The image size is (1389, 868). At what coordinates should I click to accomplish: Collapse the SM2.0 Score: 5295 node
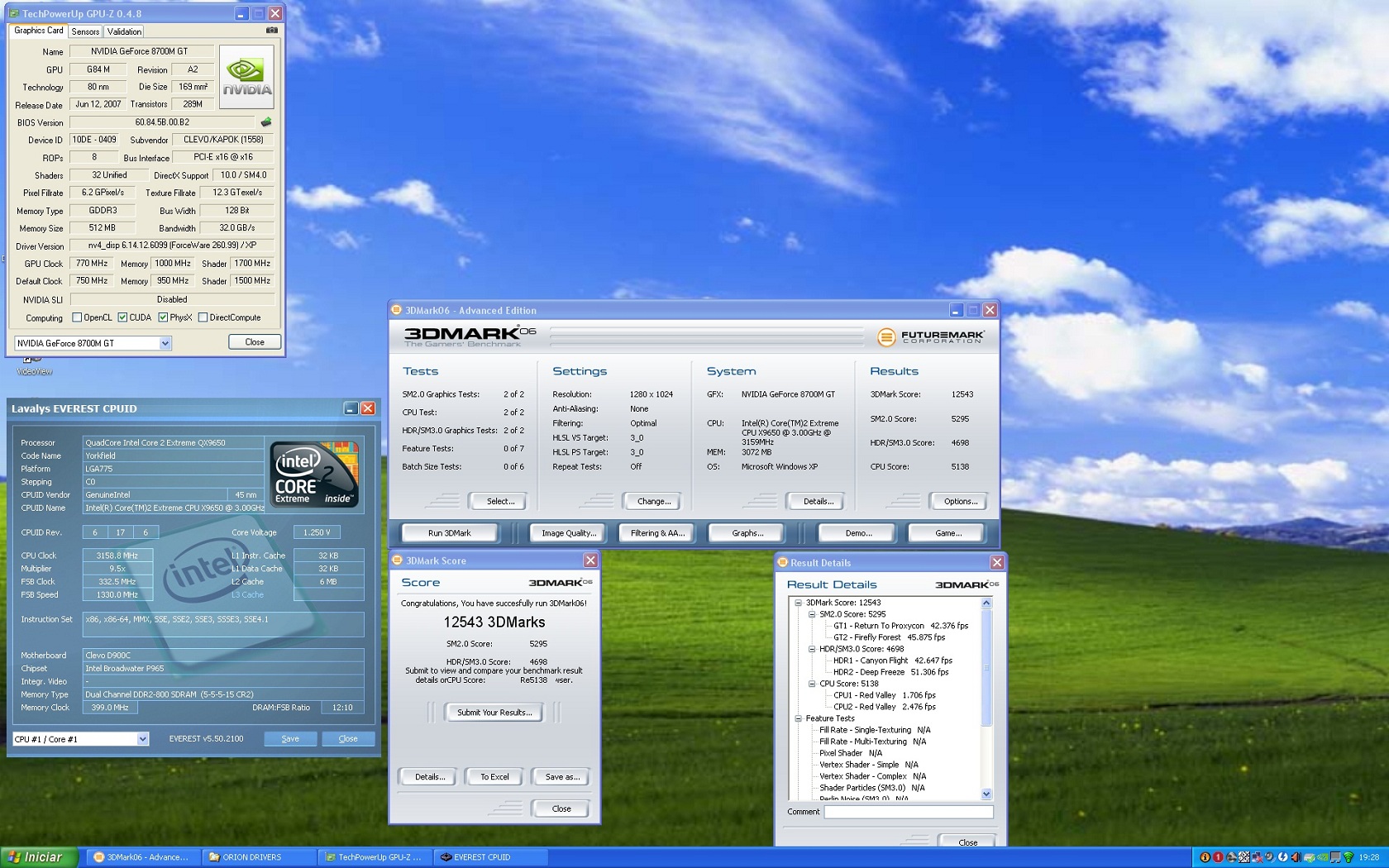pos(812,614)
